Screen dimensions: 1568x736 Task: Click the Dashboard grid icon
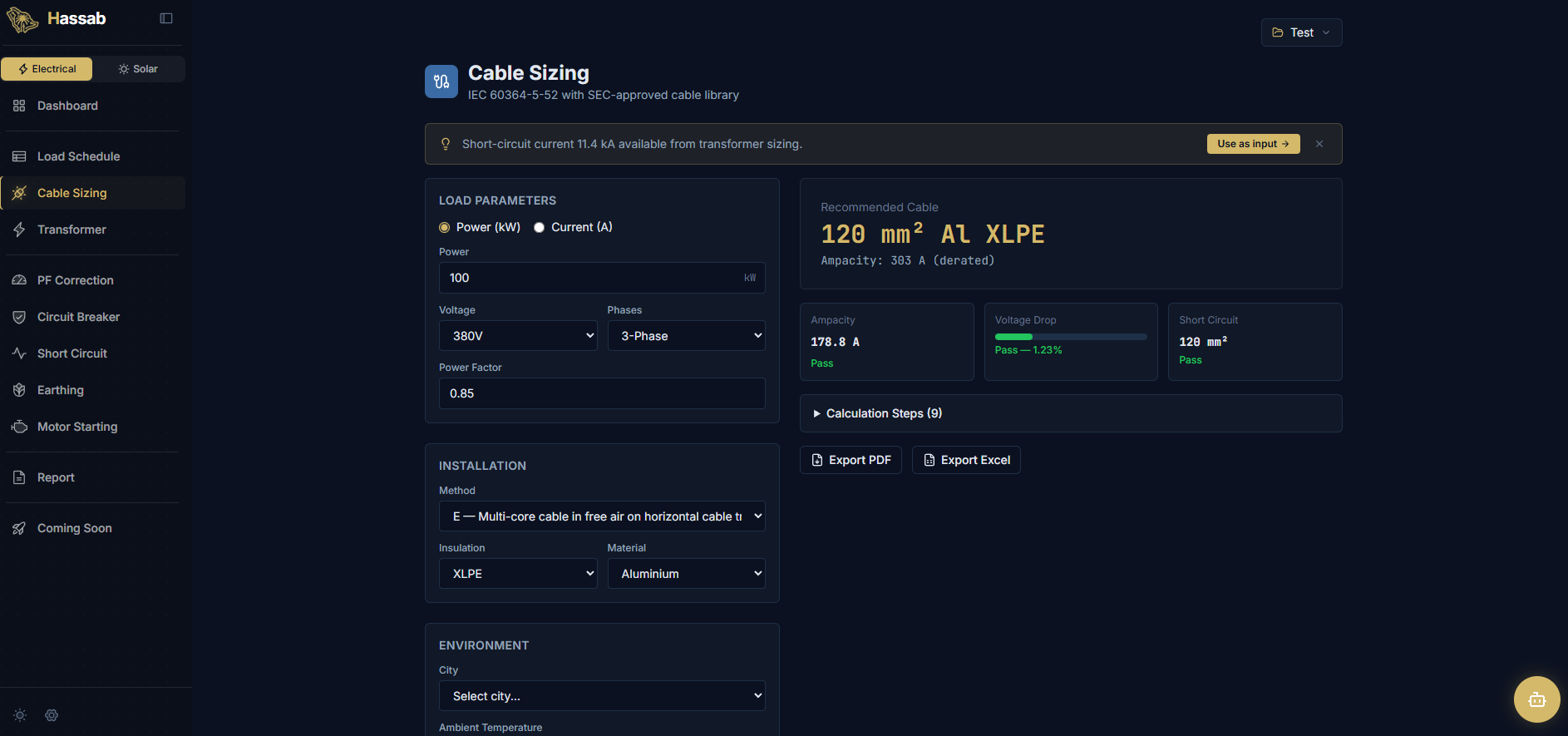click(19, 106)
